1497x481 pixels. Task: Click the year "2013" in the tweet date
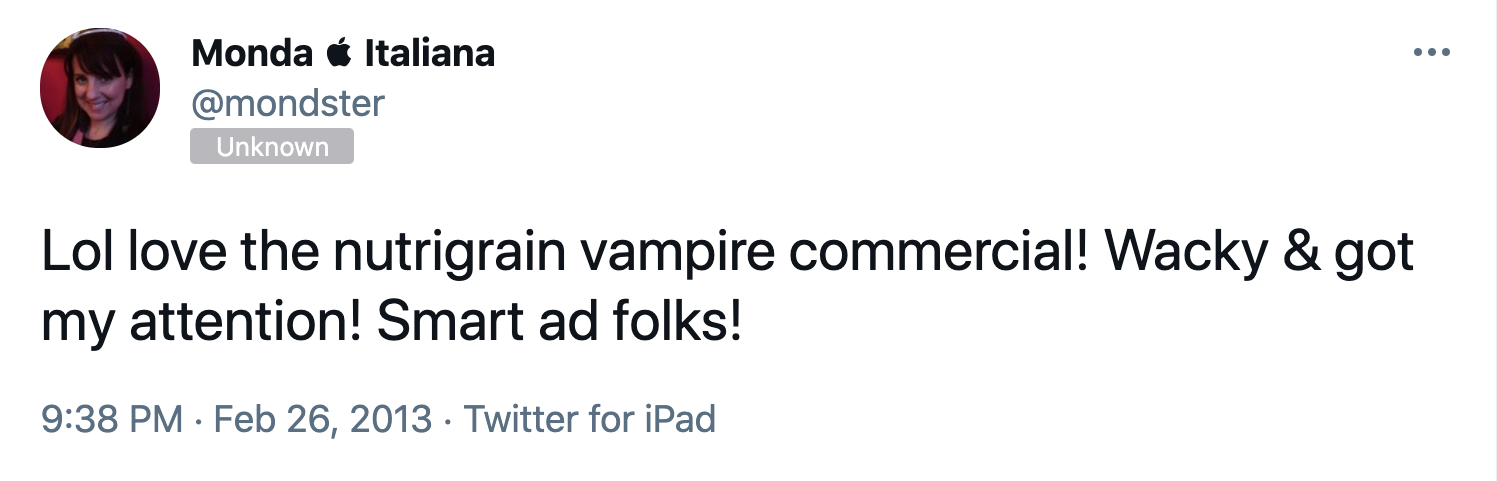[x=391, y=418]
